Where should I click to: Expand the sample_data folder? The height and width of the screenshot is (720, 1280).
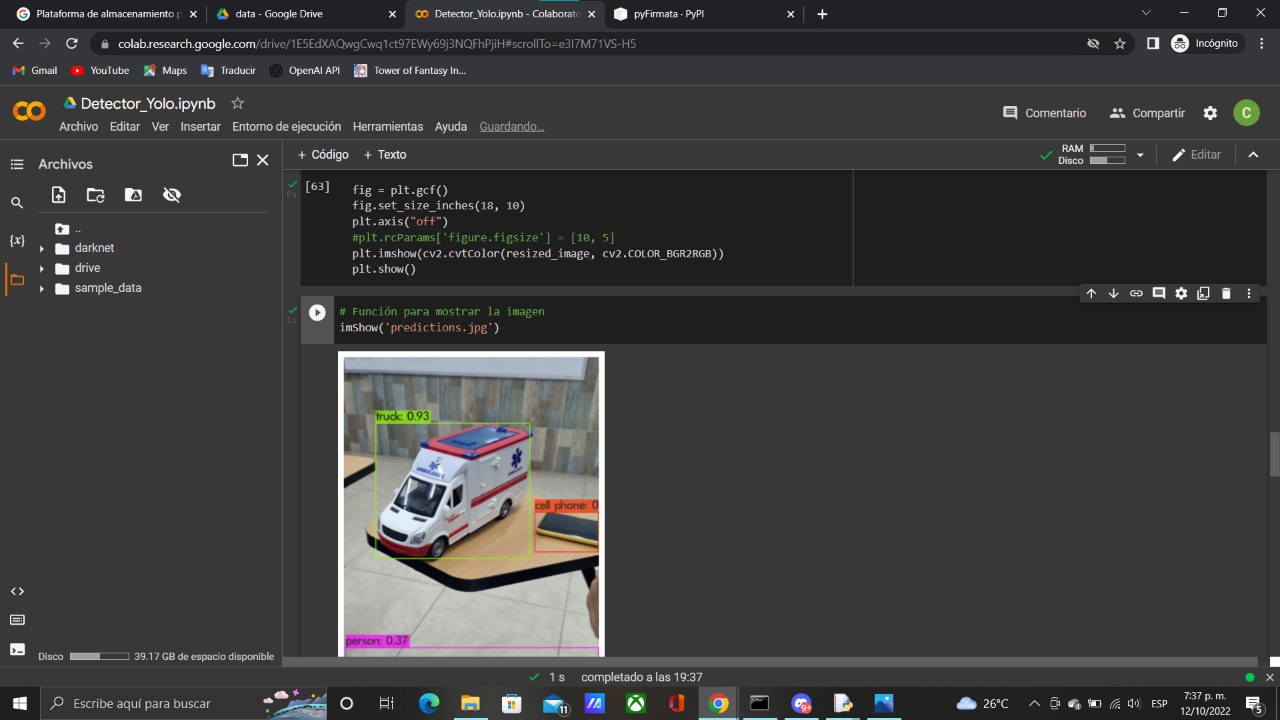click(42, 289)
